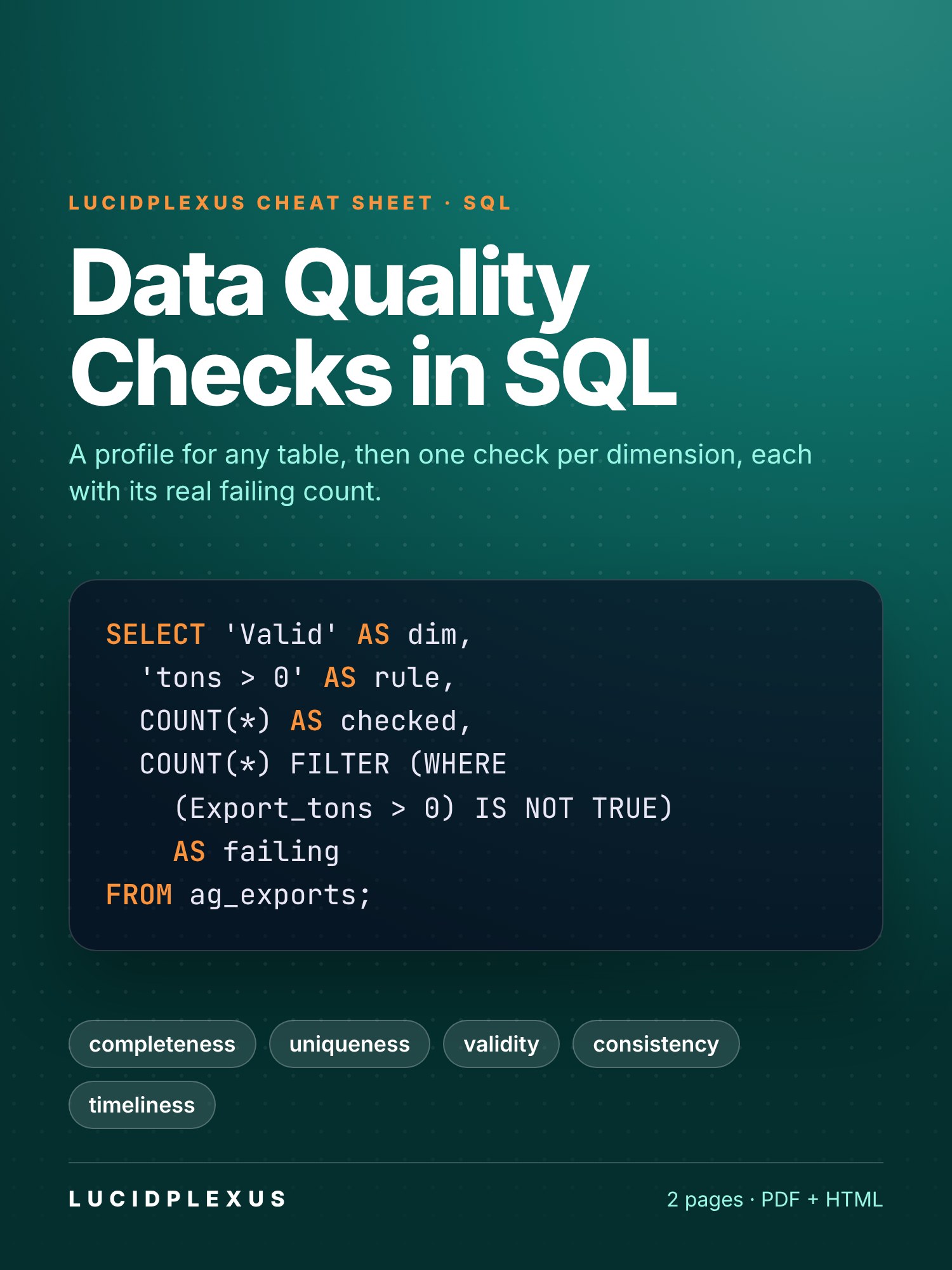Click the code line 'FROM ag_exports;'
952x1270 pixels.
click(239, 895)
